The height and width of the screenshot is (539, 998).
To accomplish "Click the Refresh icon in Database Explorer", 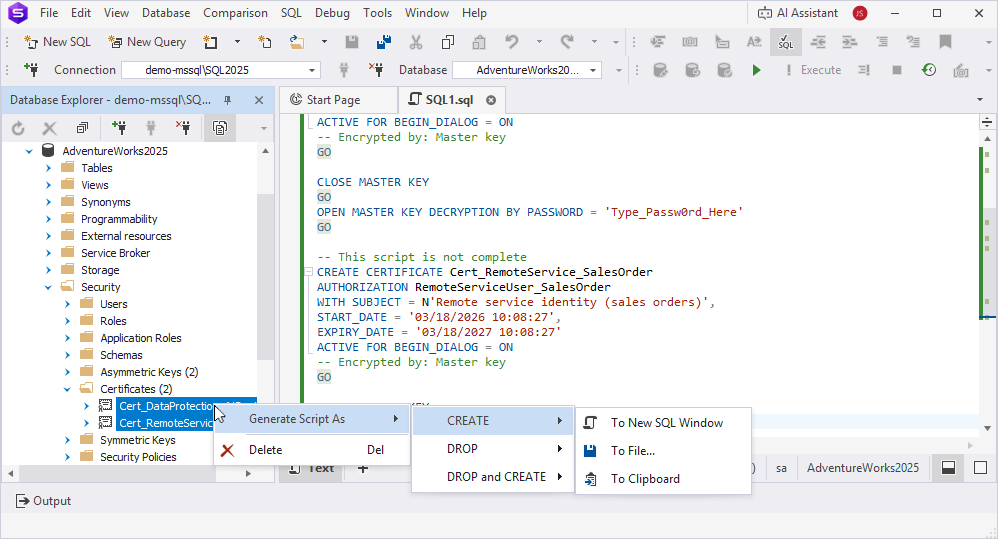I will pos(18,129).
